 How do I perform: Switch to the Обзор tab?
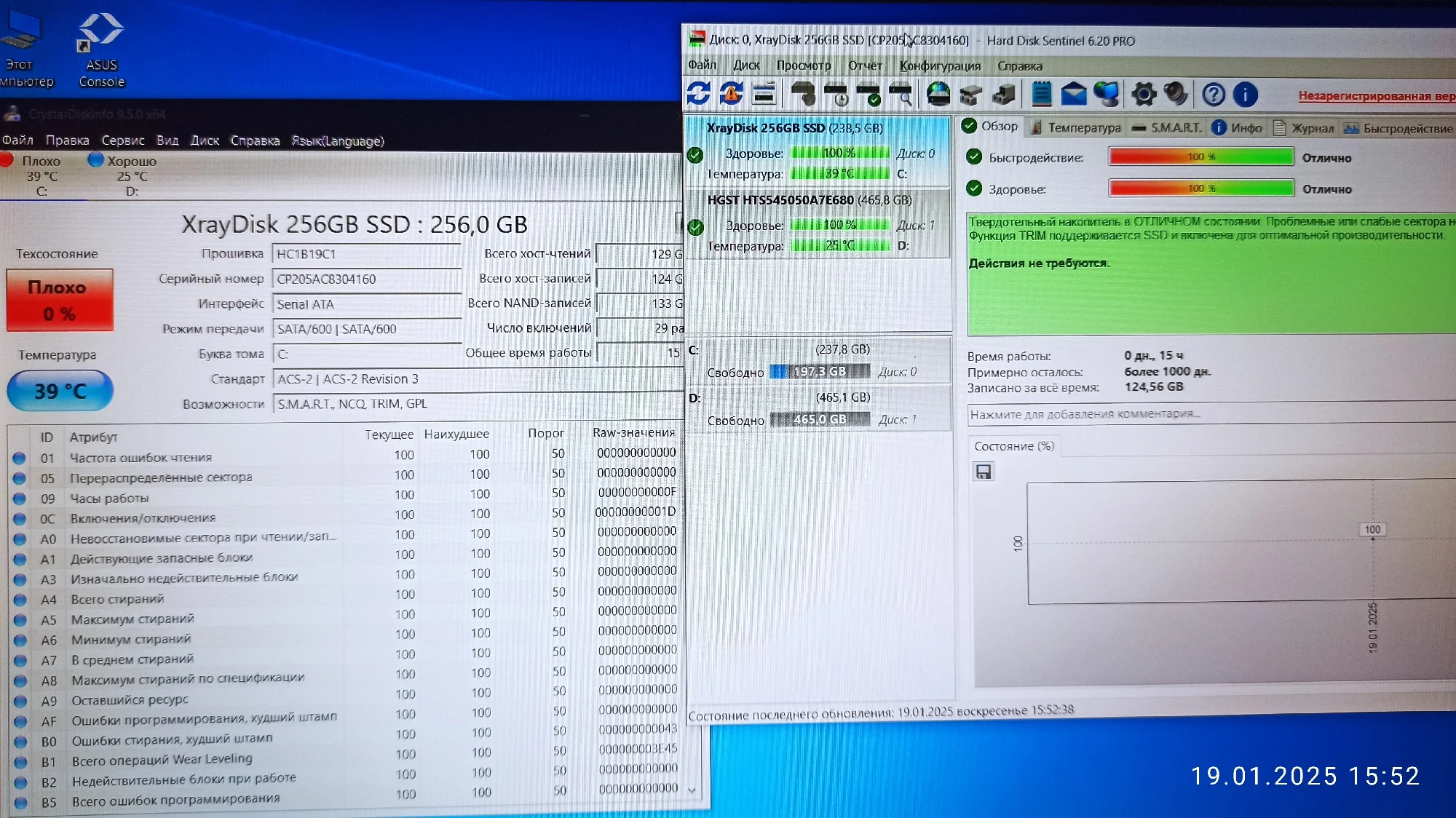(990, 126)
